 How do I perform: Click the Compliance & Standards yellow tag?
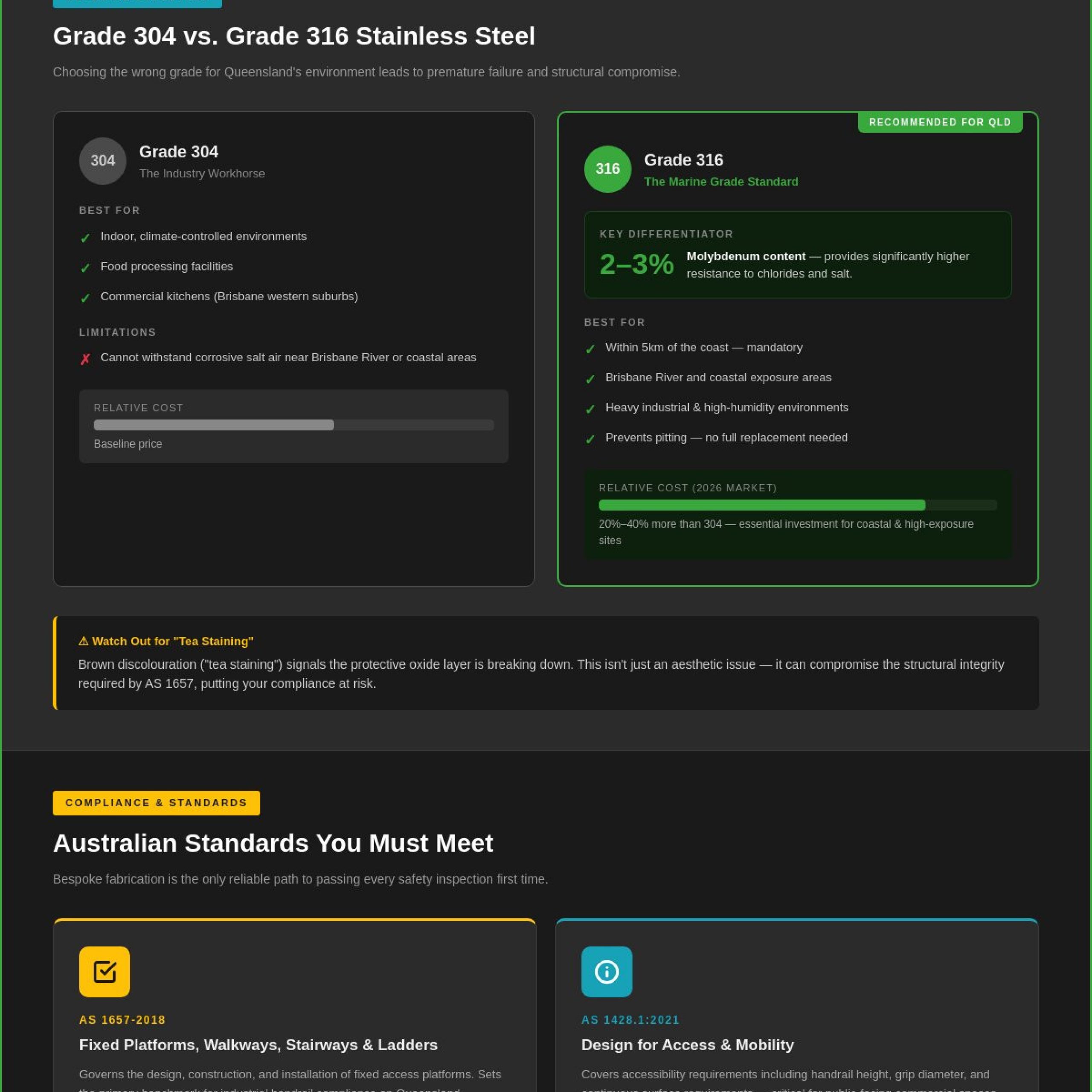[x=157, y=803]
